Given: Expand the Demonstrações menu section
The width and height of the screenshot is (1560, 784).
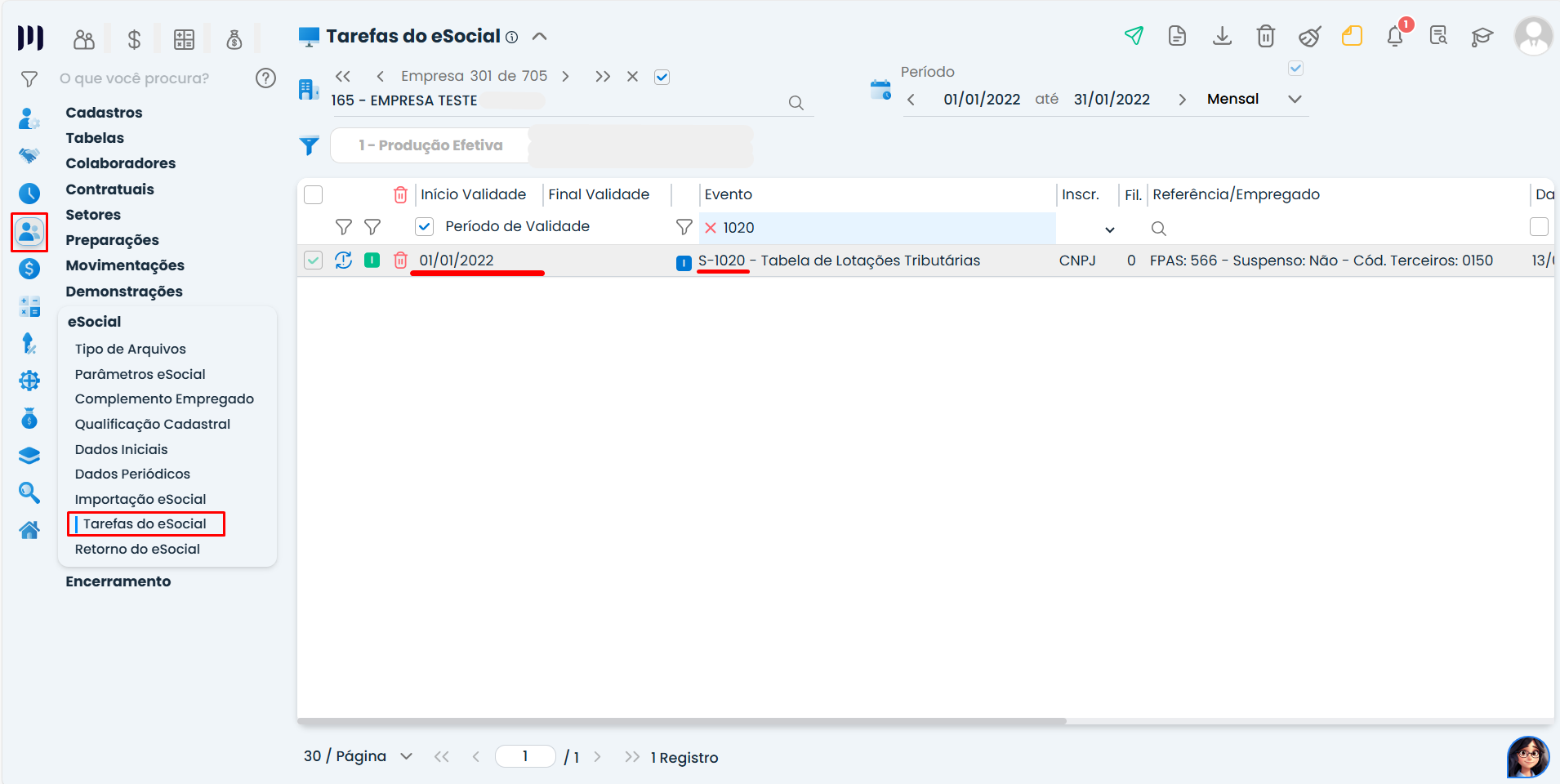Looking at the screenshot, I should coord(124,292).
